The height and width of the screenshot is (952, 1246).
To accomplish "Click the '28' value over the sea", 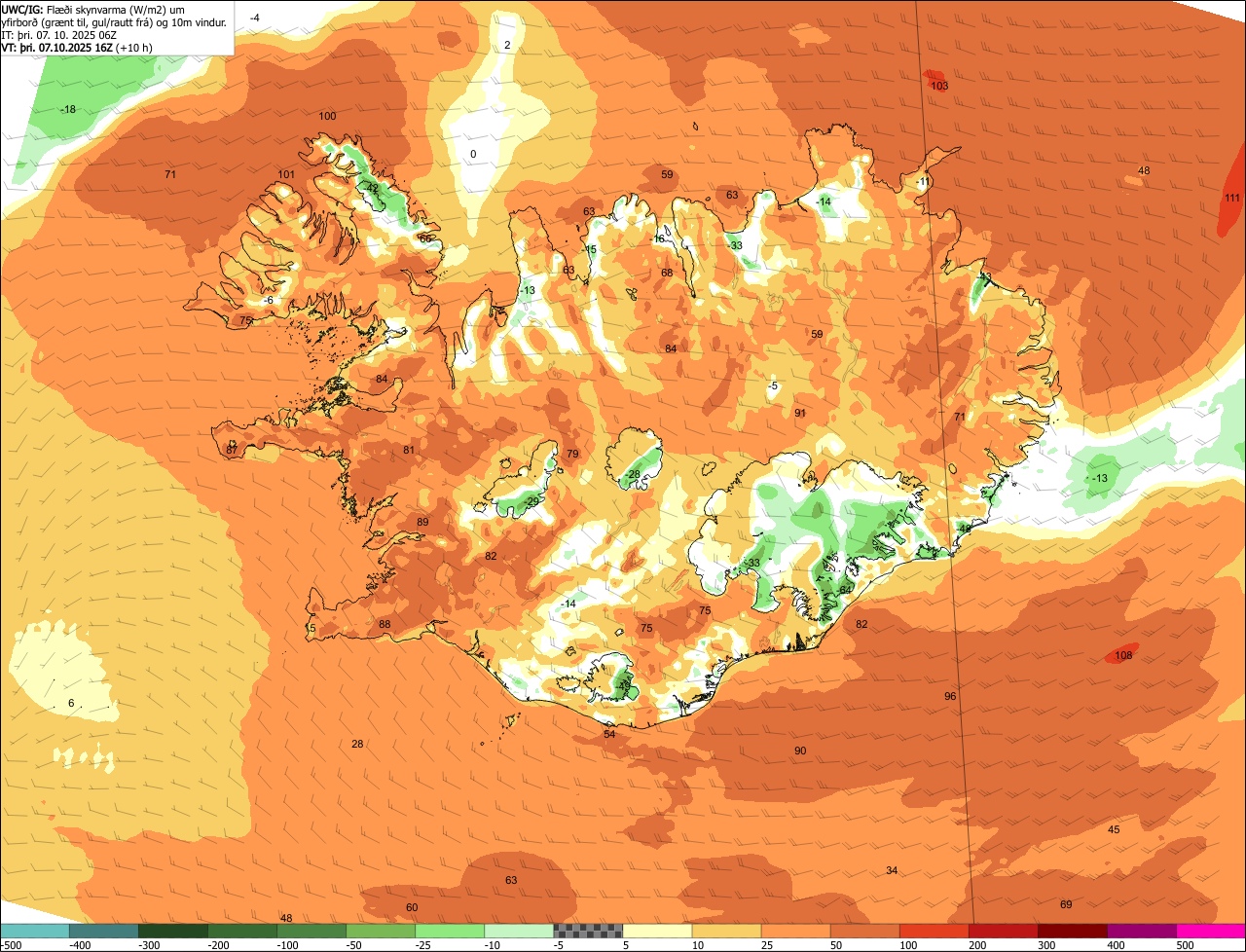I will pyautogui.click(x=357, y=744).
